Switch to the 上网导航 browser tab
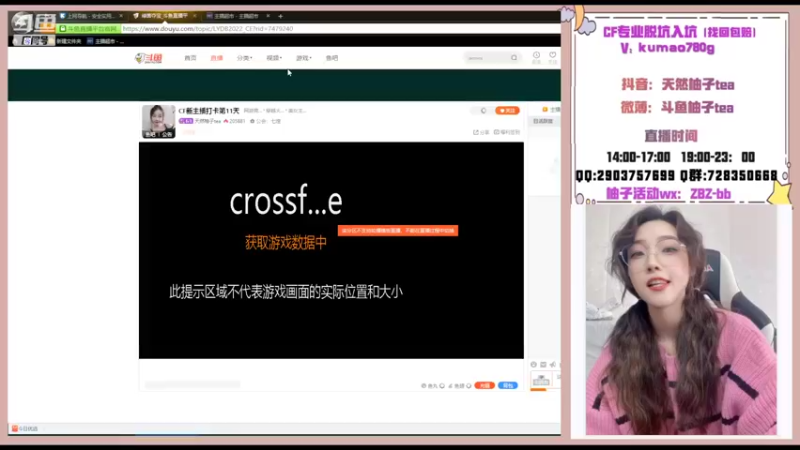 point(90,16)
